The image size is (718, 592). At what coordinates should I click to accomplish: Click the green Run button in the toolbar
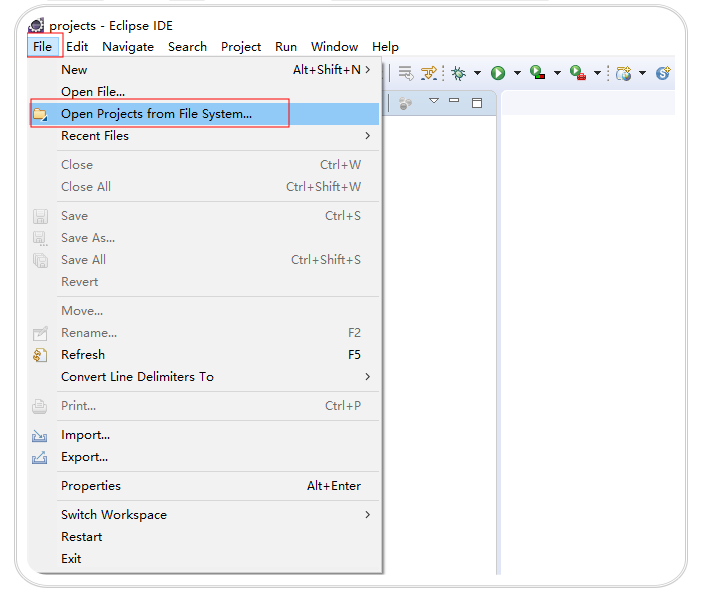click(498, 73)
